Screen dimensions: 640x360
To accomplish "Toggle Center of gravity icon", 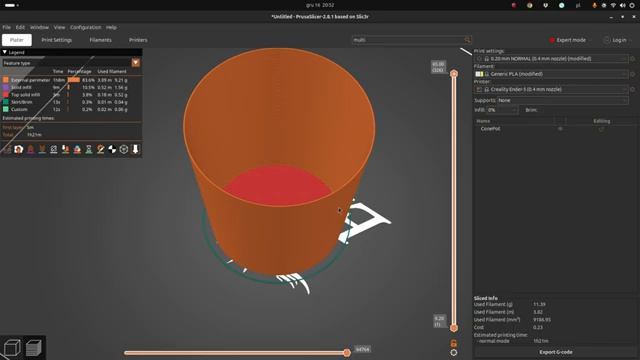I will click(112, 149).
